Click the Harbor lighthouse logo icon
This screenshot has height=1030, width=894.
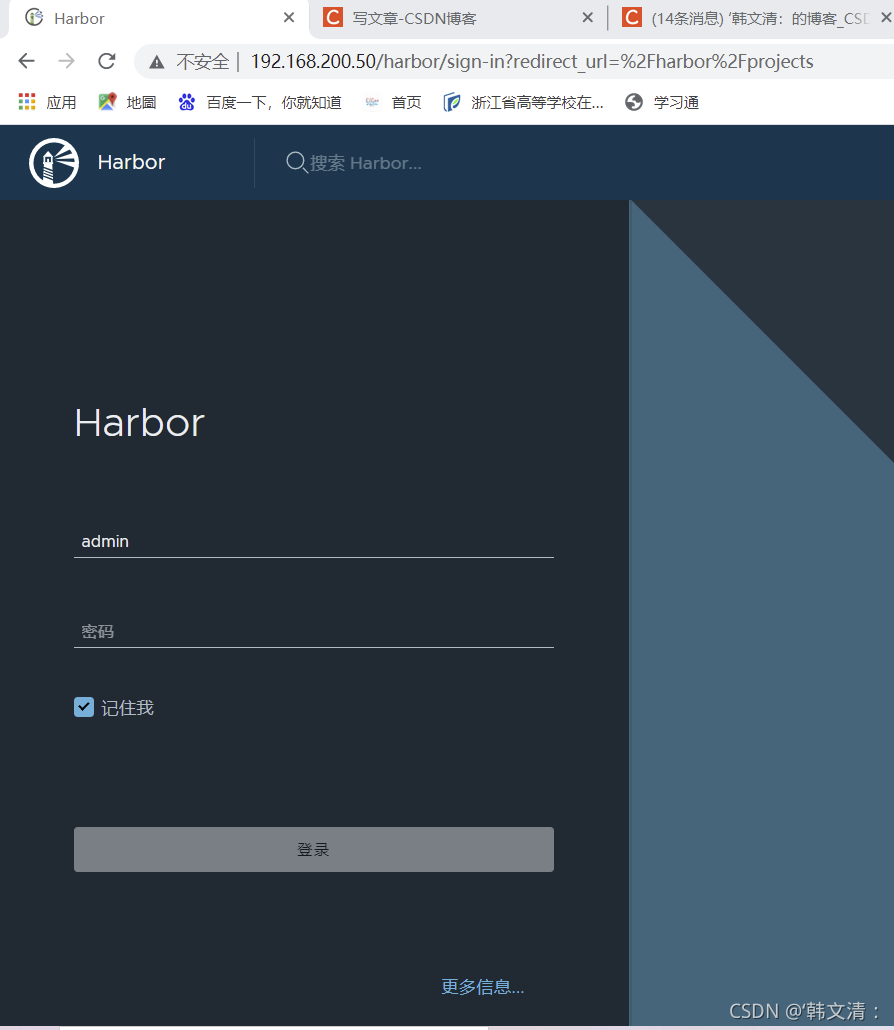tap(54, 162)
